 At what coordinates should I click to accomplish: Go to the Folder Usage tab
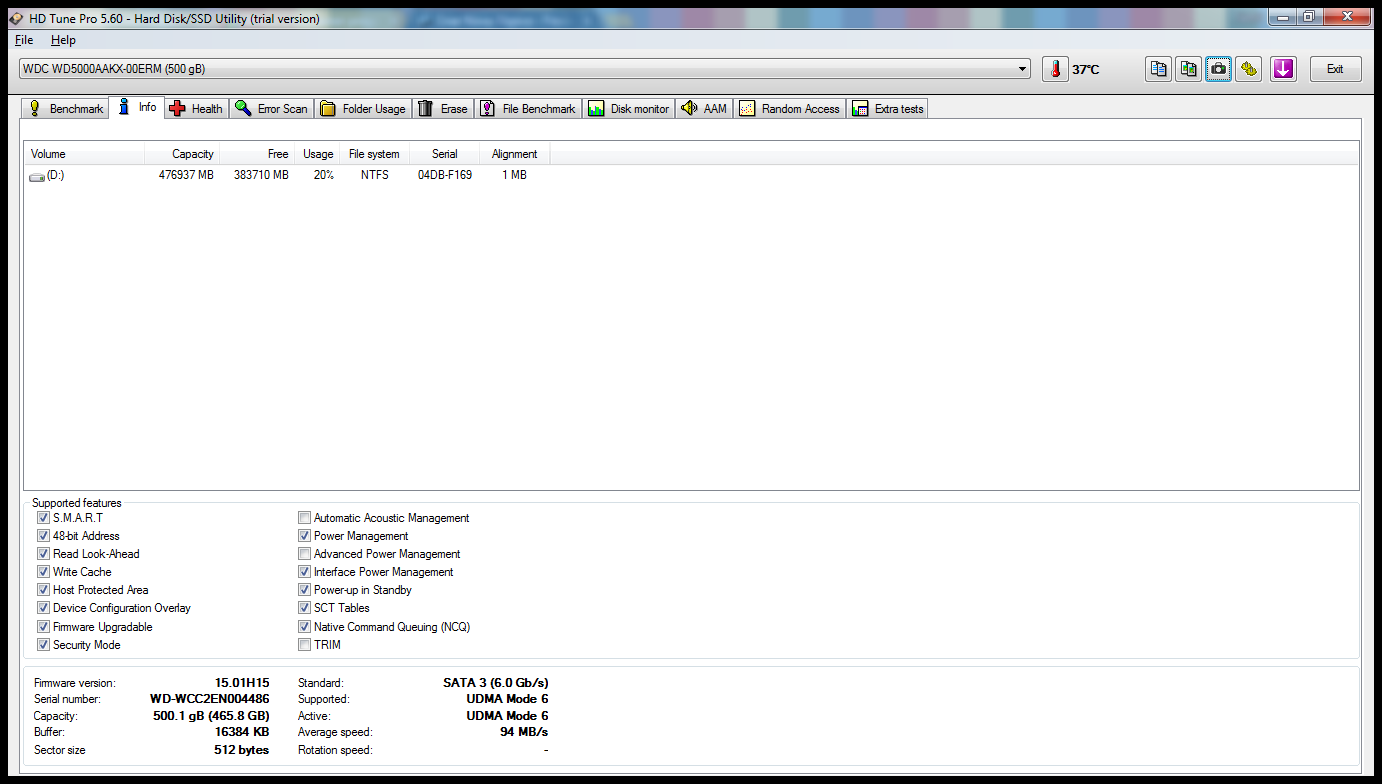coord(363,108)
